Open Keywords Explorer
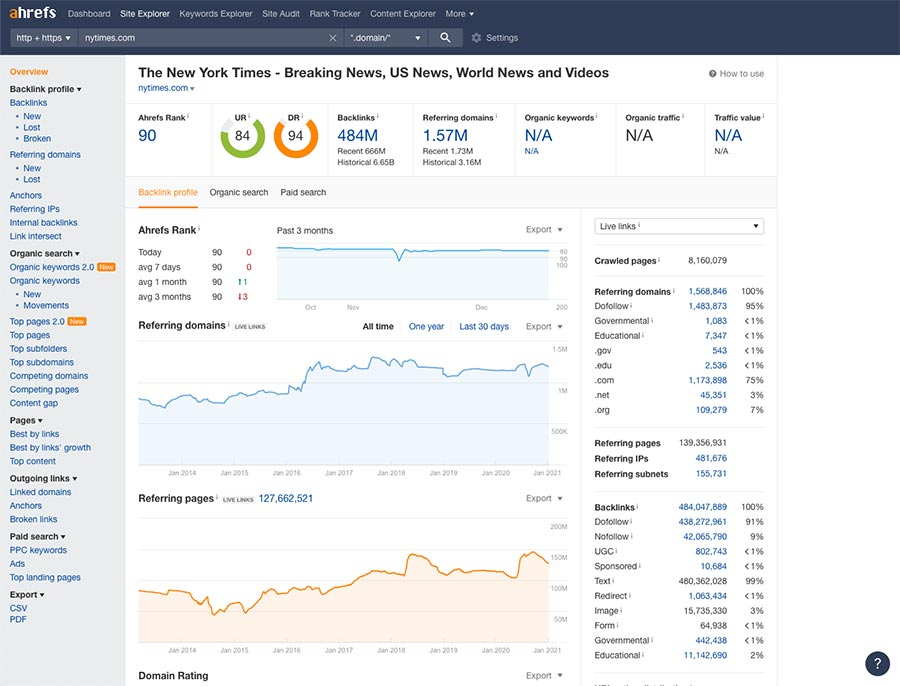The image size is (900, 686). tap(216, 14)
